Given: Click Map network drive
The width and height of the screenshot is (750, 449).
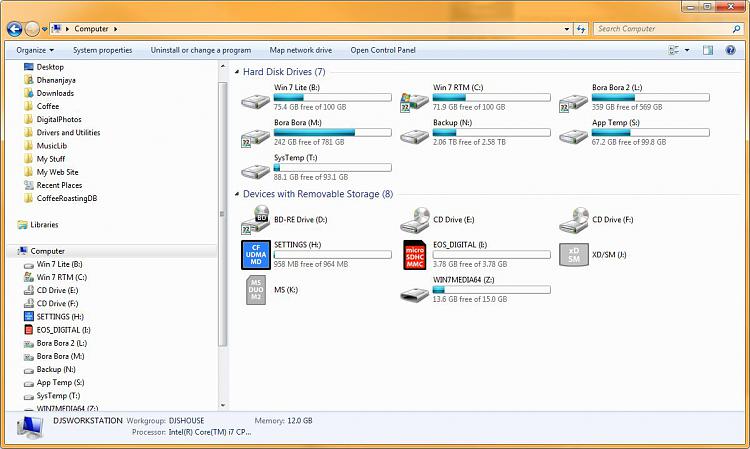Looking at the screenshot, I should pyautogui.click(x=301, y=50).
